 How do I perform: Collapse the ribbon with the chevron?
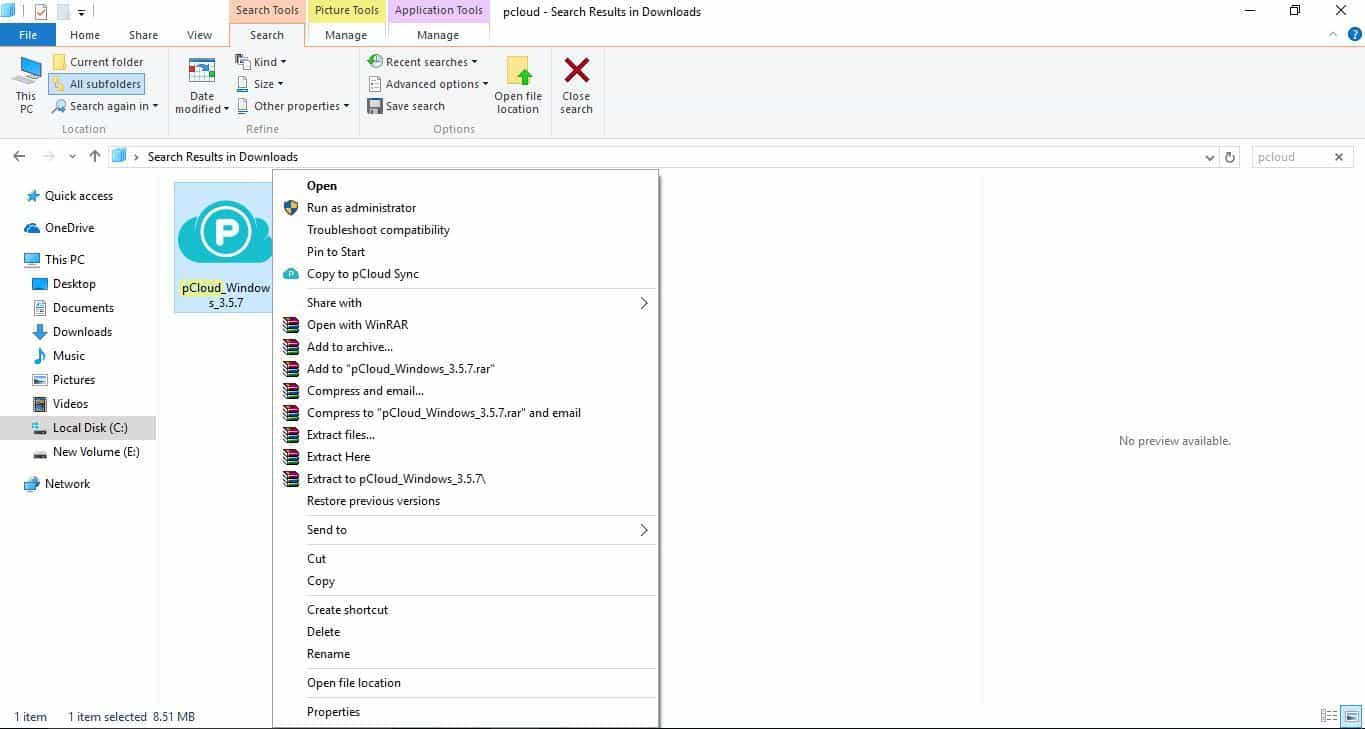pos(1334,33)
